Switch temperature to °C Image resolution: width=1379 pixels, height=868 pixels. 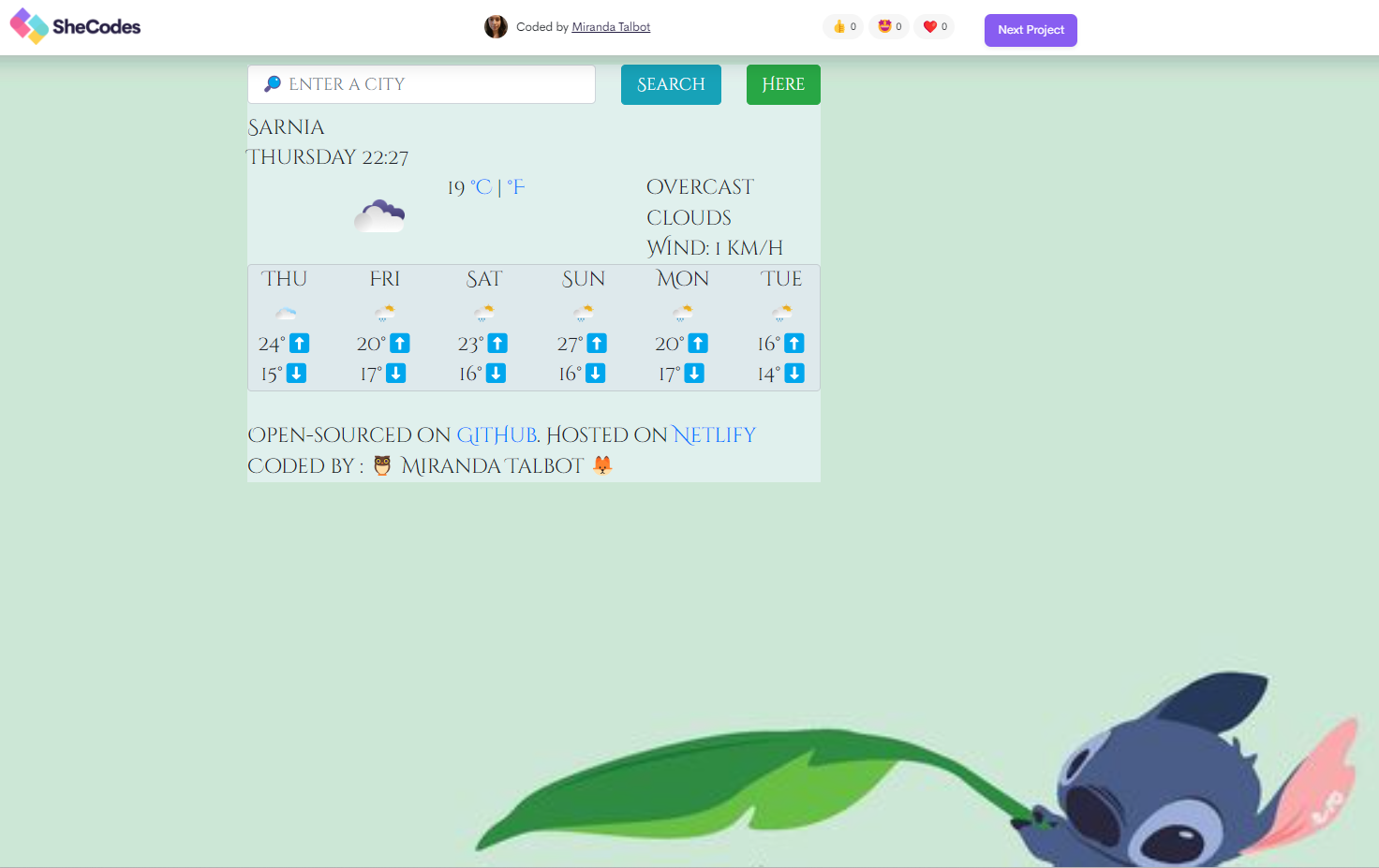pyautogui.click(x=481, y=187)
